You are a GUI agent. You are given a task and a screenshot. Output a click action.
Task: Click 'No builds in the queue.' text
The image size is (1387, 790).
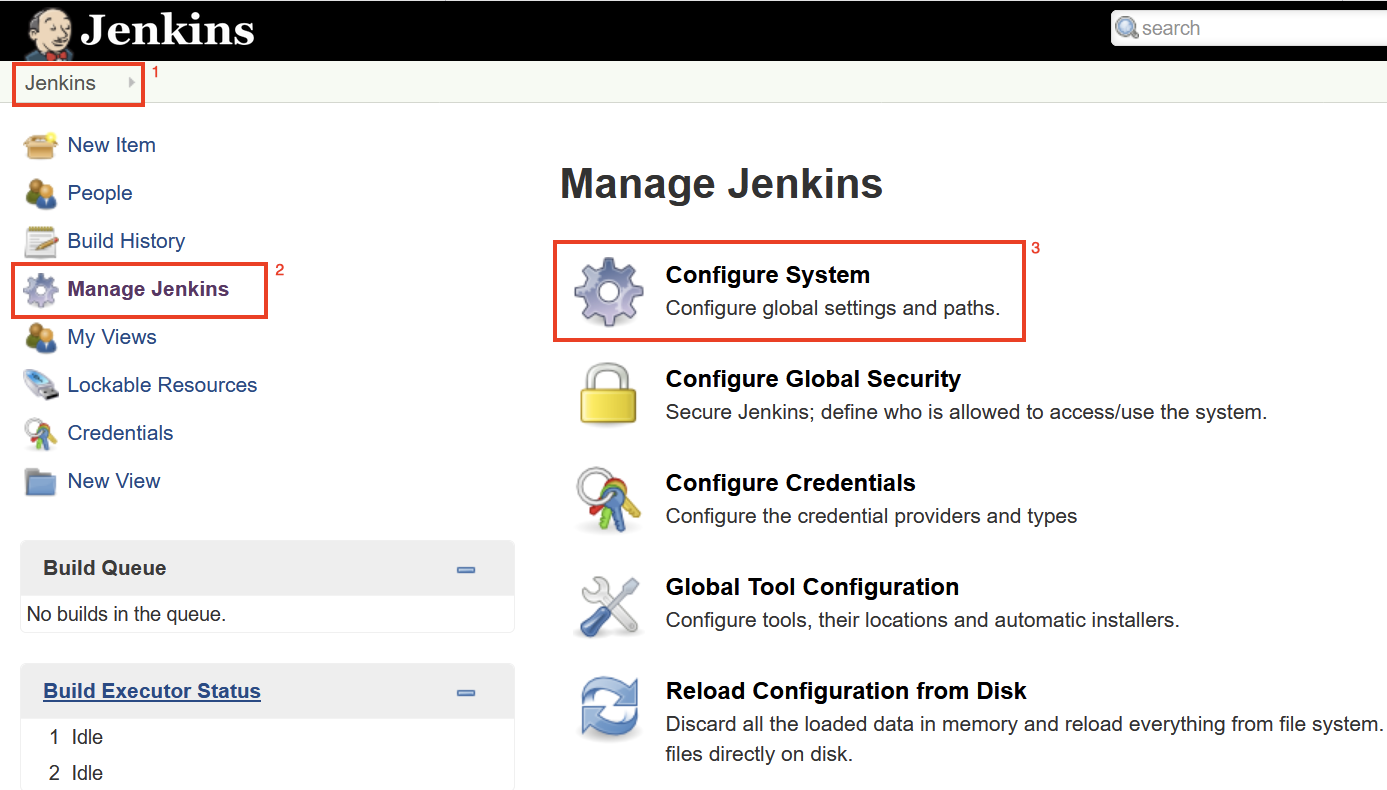point(126,614)
